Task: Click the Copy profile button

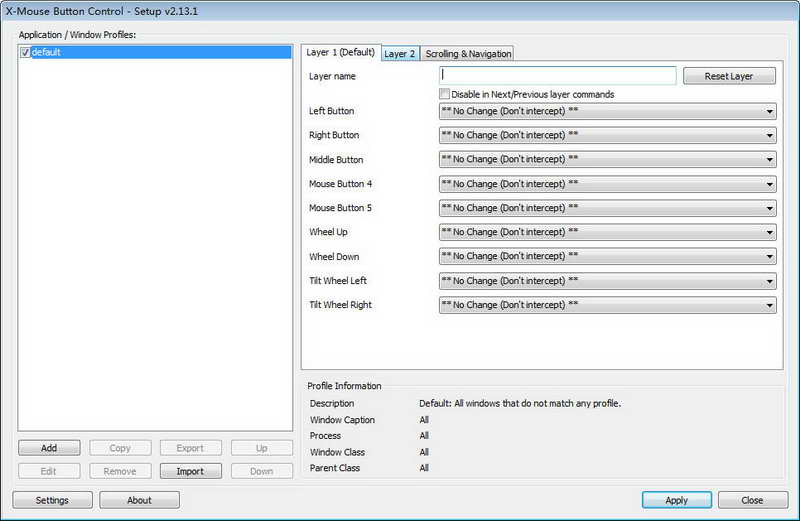Action: point(120,448)
